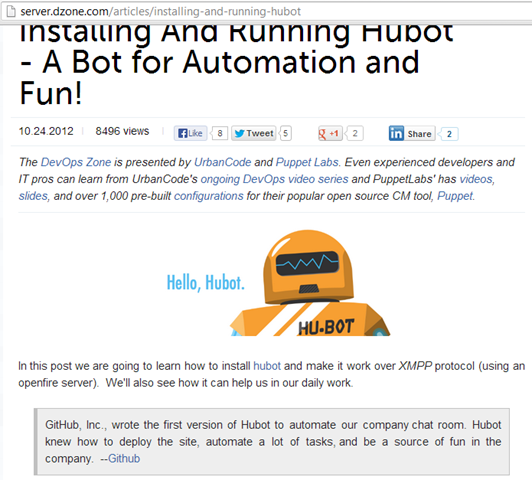Image resolution: width=532 pixels, height=480 pixels.
Task: Click the Google plus count showing 2
Action: [x=355, y=133]
